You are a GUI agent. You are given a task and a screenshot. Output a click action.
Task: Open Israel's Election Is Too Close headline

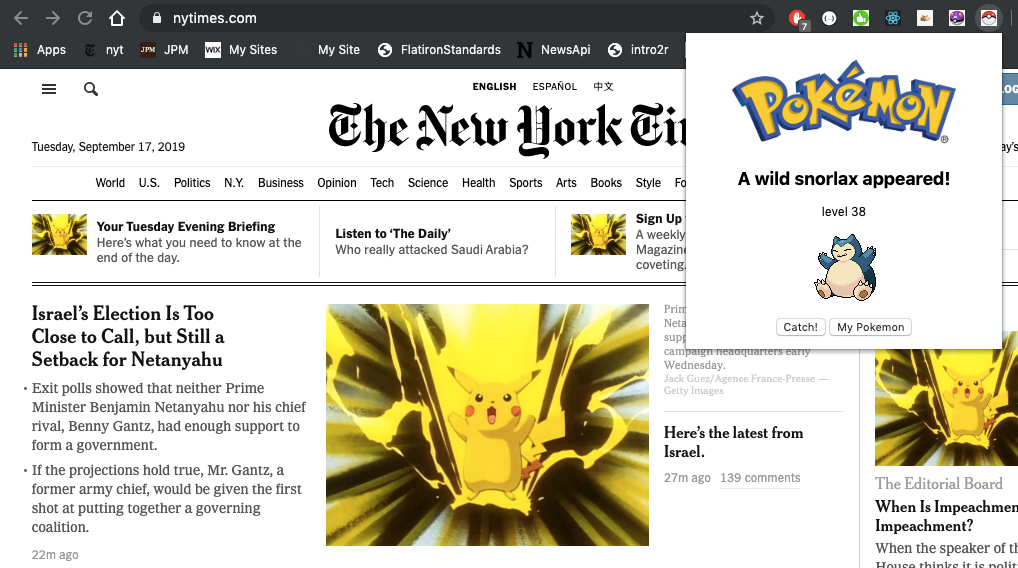(x=128, y=336)
